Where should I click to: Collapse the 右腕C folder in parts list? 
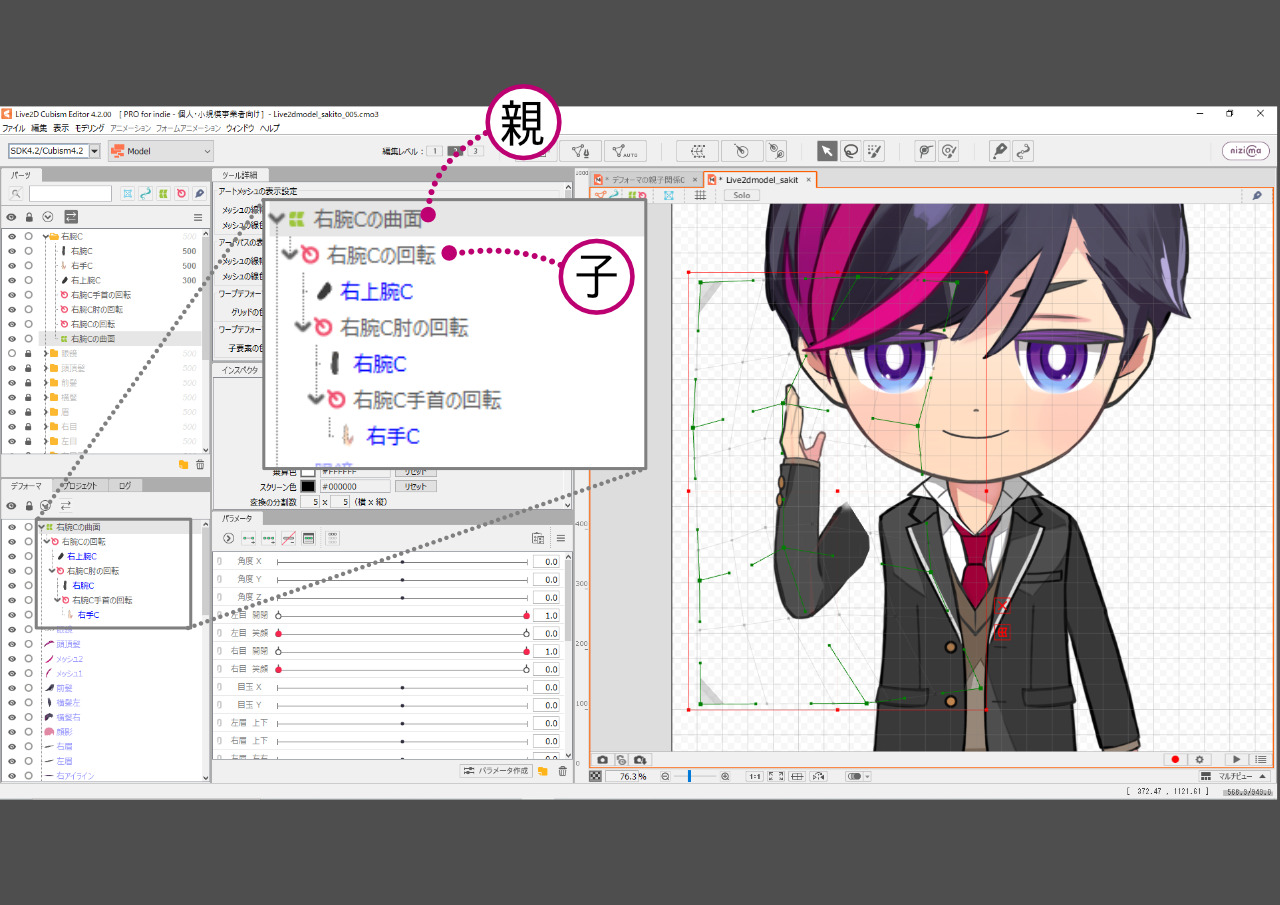46,237
